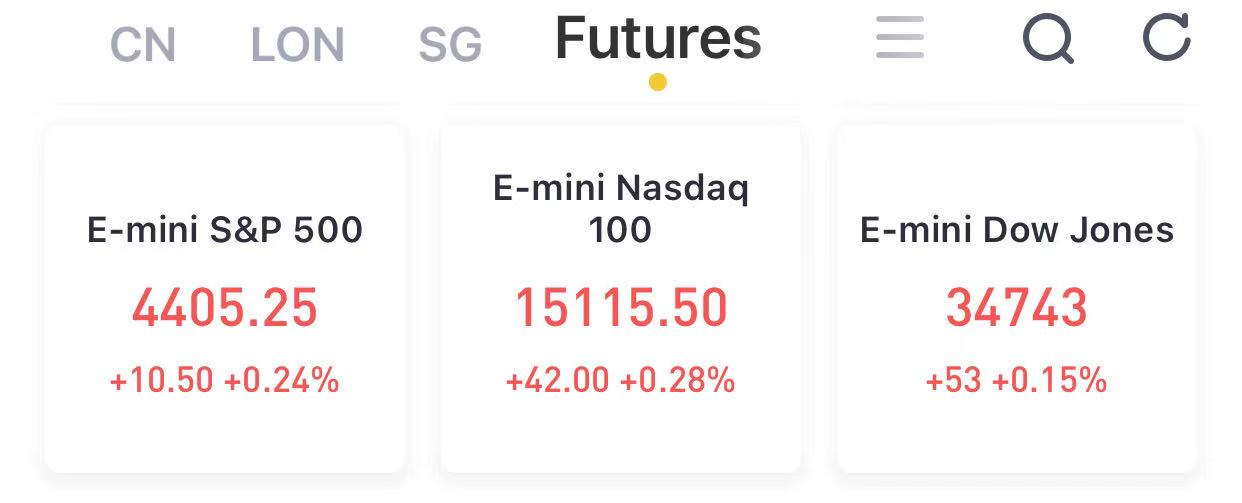1242x503 pixels.
Task: Switch to the CN market tab
Action: click(x=143, y=45)
